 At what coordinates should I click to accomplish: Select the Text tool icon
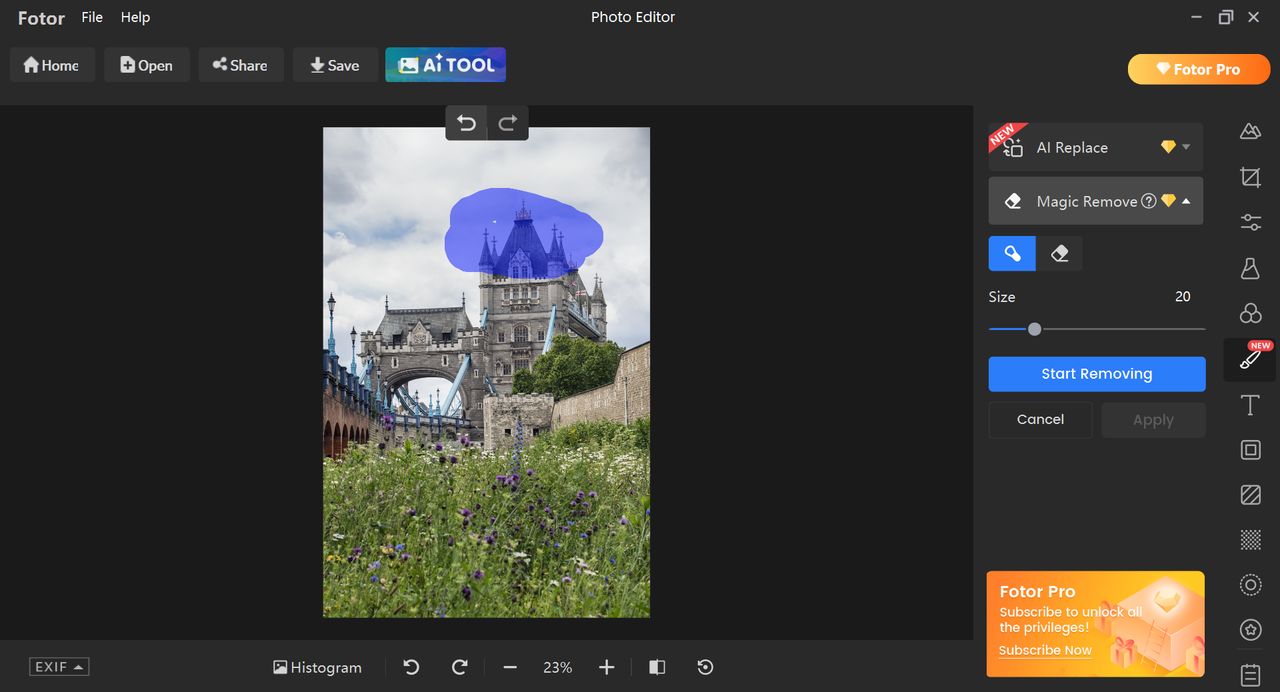1250,405
